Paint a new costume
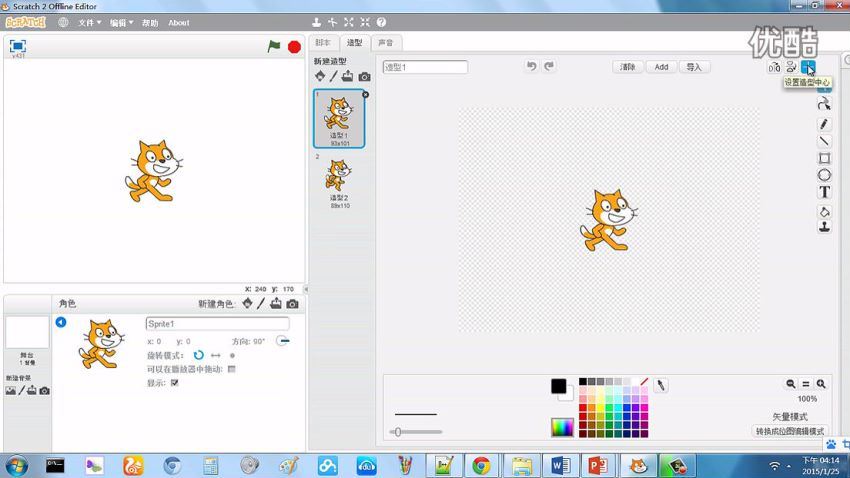This screenshot has height=478, width=850. pyautogui.click(x=333, y=76)
